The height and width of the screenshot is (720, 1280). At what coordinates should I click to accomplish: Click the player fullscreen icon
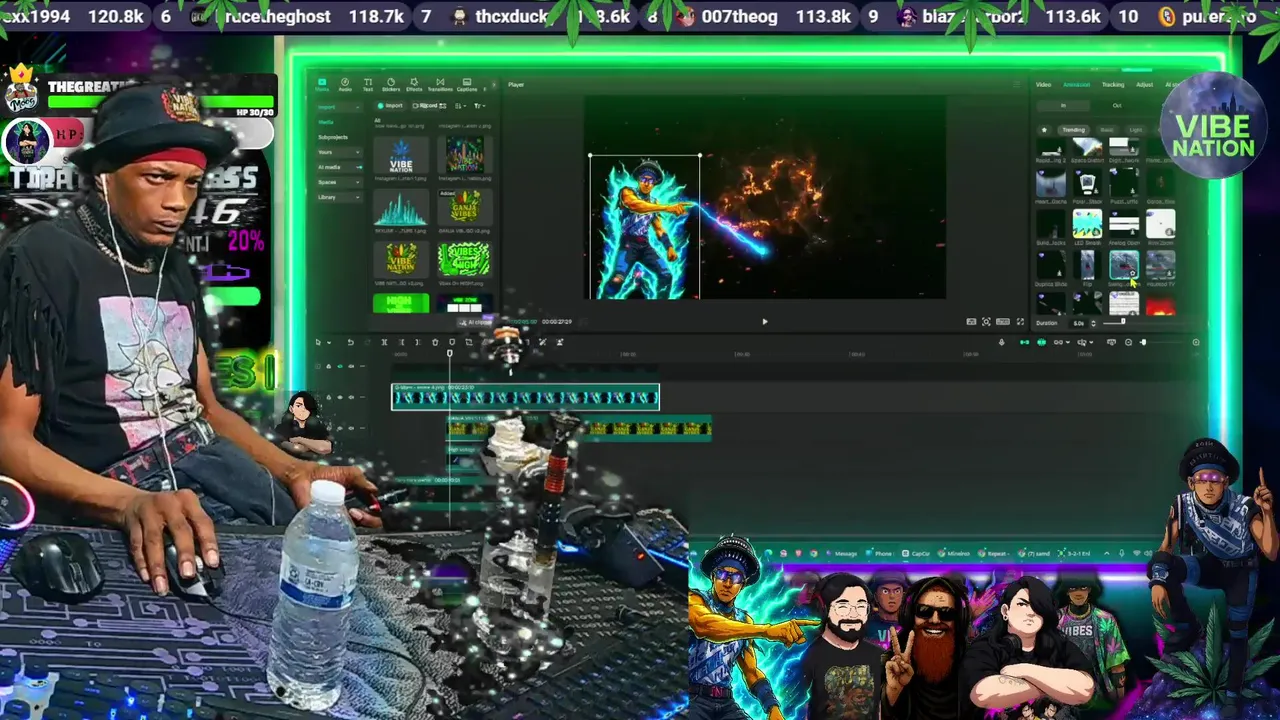tap(1020, 322)
